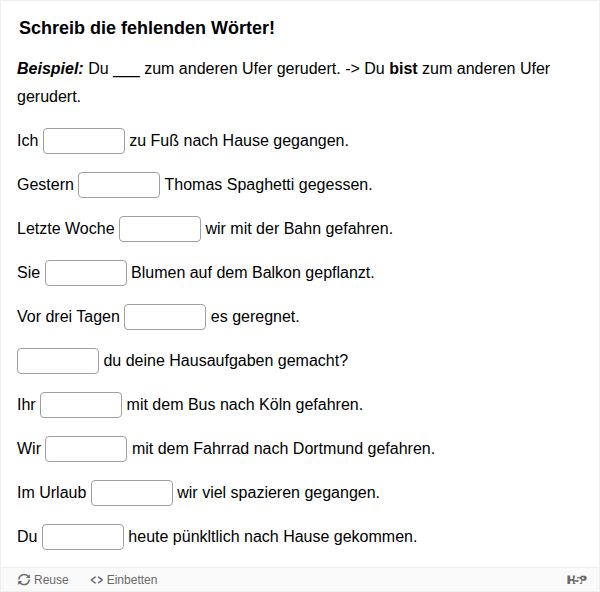
Task: Focus the blank after 'Vor drei Tagen'
Action: click(x=165, y=317)
